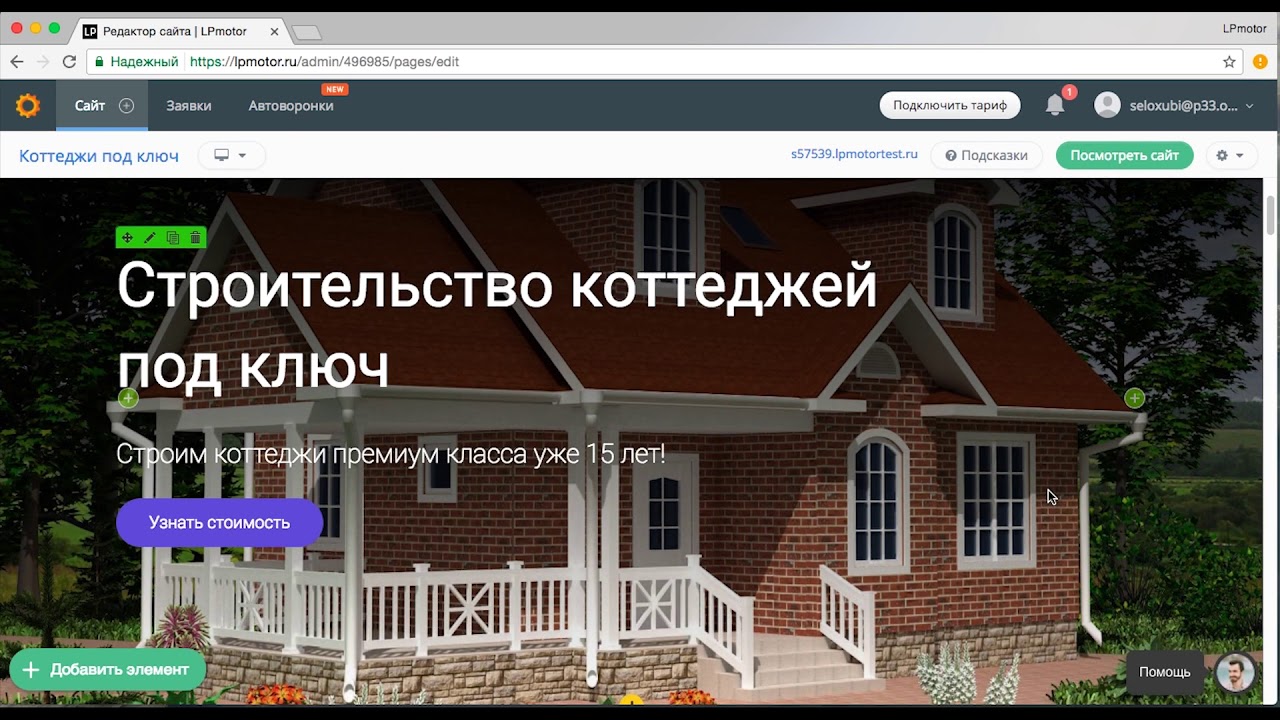Expand the seloxubi account menu
The height and width of the screenshot is (720, 1280).
tap(1174, 106)
